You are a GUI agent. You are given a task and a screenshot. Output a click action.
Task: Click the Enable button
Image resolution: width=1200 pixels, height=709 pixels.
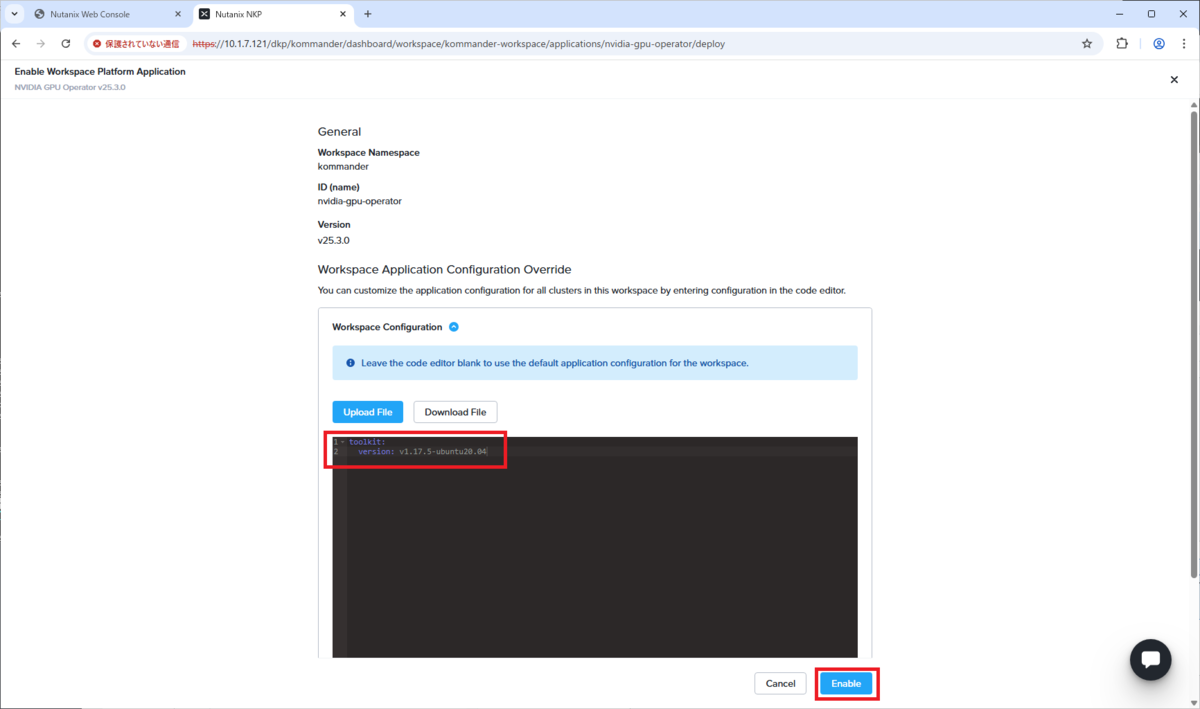(x=846, y=683)
